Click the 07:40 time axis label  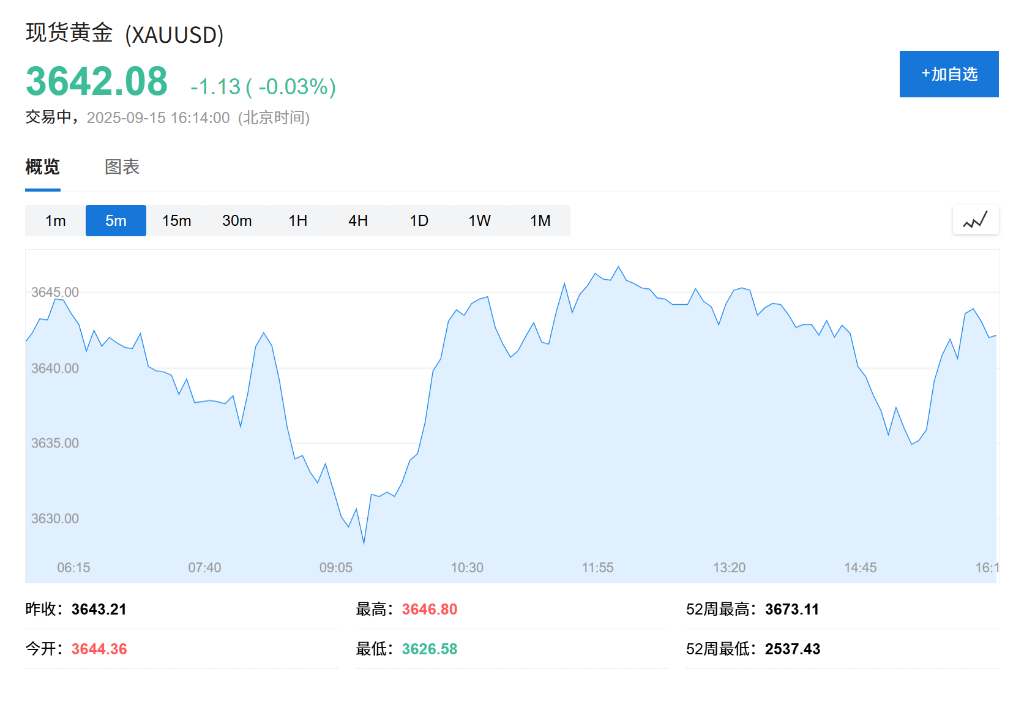click(x=204, y=567)
